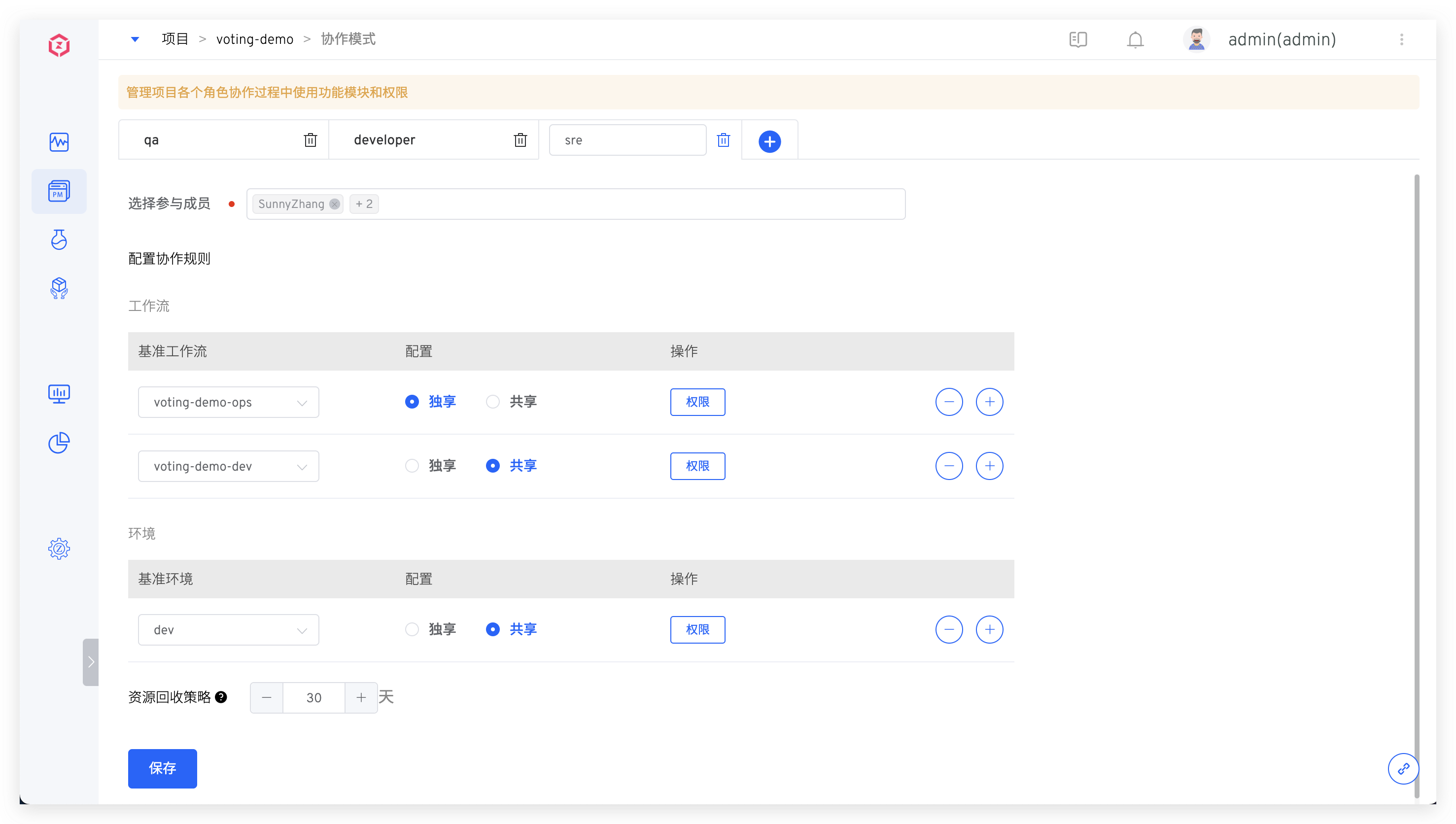Open the voting-demo-dev workflow dropdown
1456x824 pixels.
point(228,466)
